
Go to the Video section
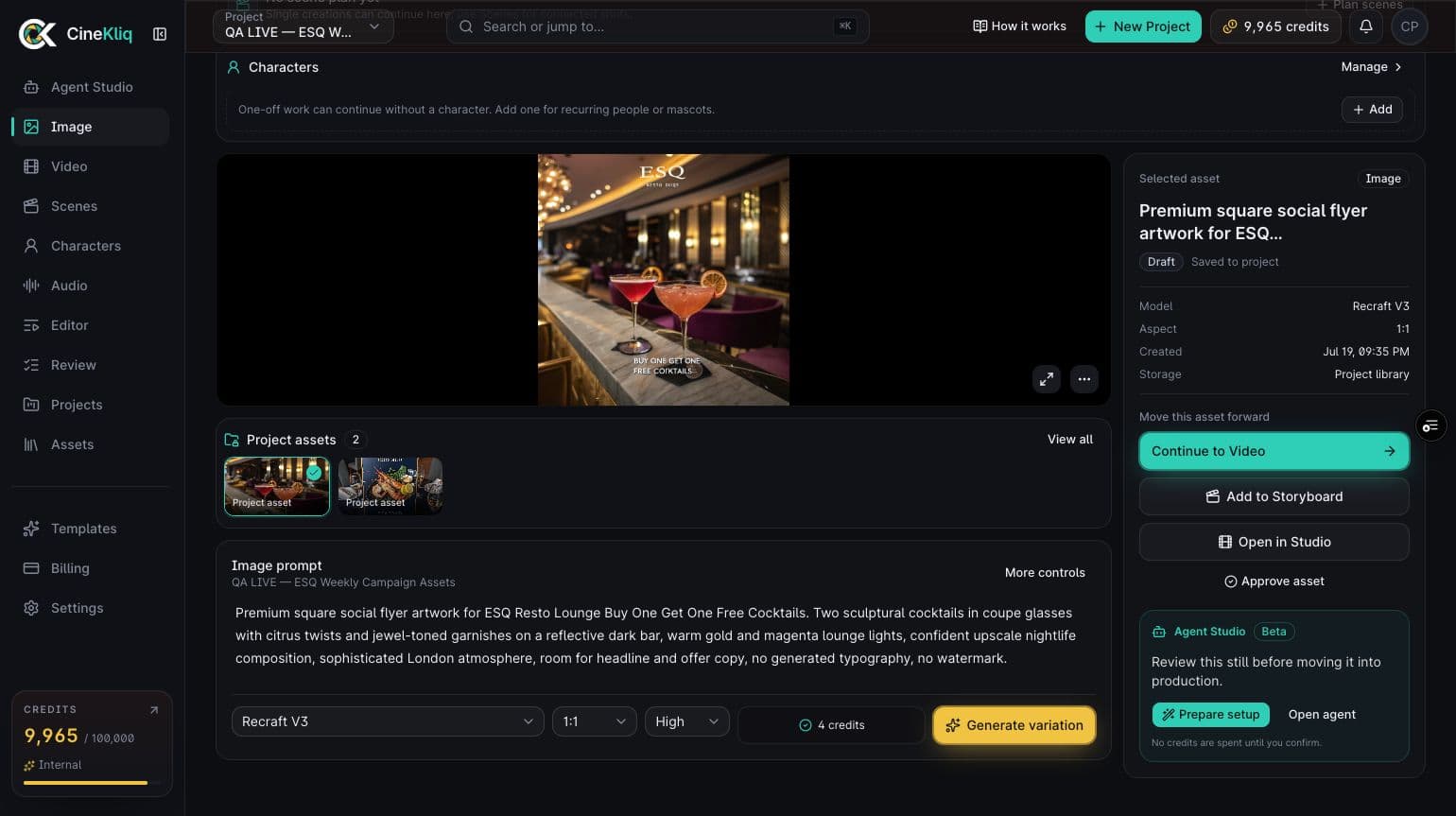[91, 166]
